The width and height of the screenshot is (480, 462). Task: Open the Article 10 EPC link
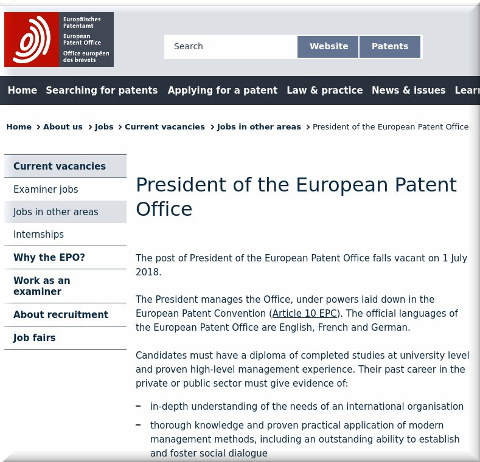pyautogui.click(x=304, y=314)
